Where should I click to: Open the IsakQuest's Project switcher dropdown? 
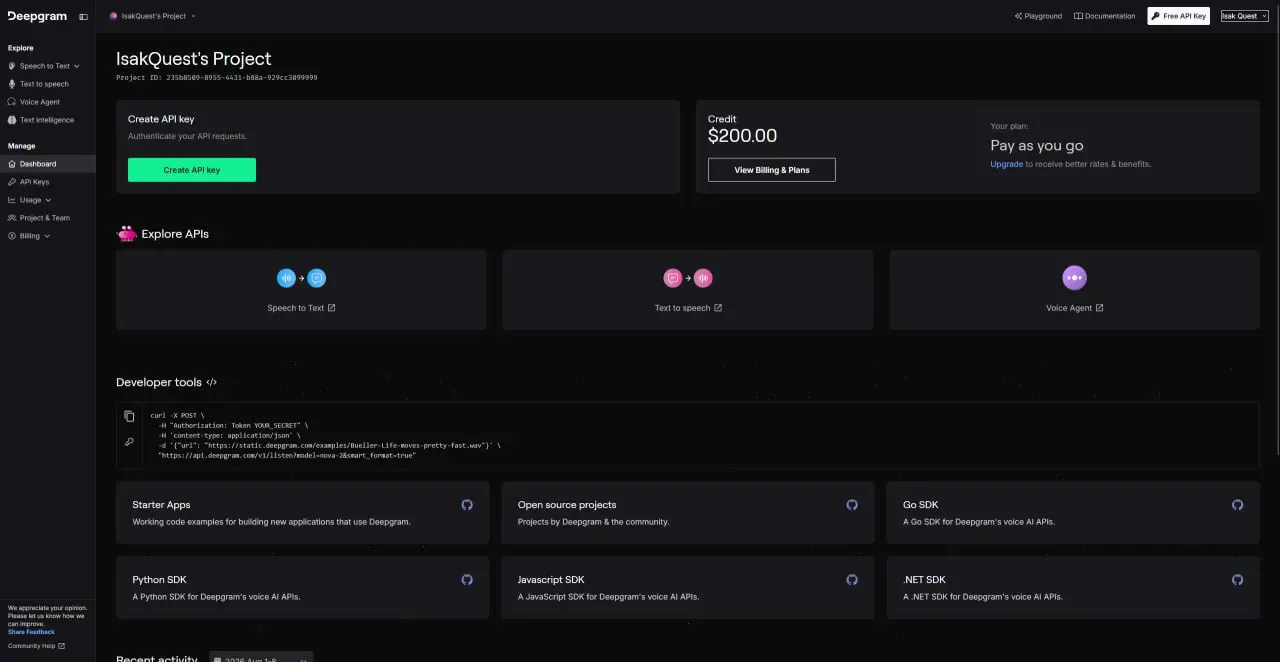pyautogui.click(x=152, y=16)
